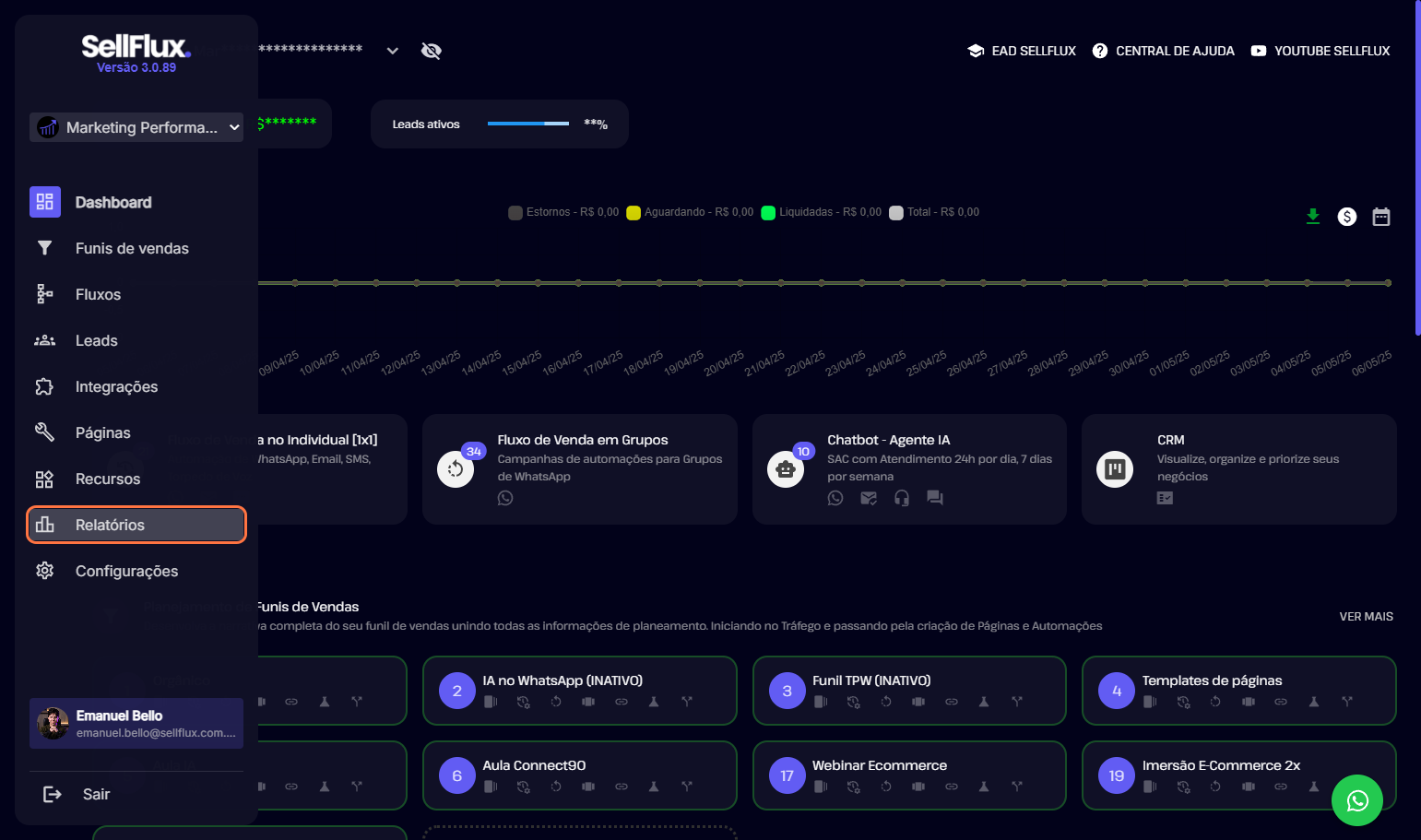Open the Fluxos menu item
1421x840 pixels.
click(x=136, y=294)
